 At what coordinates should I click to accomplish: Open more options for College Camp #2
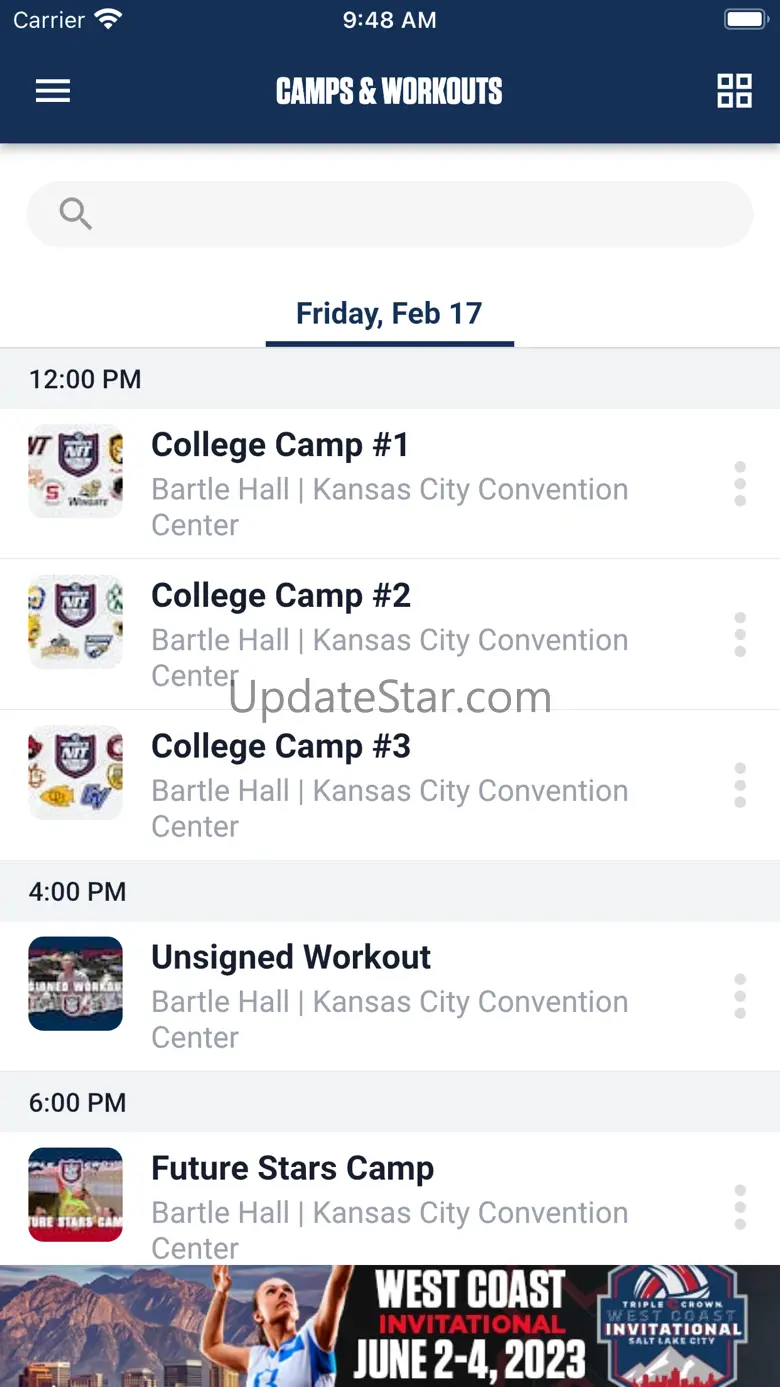[740, 635]
